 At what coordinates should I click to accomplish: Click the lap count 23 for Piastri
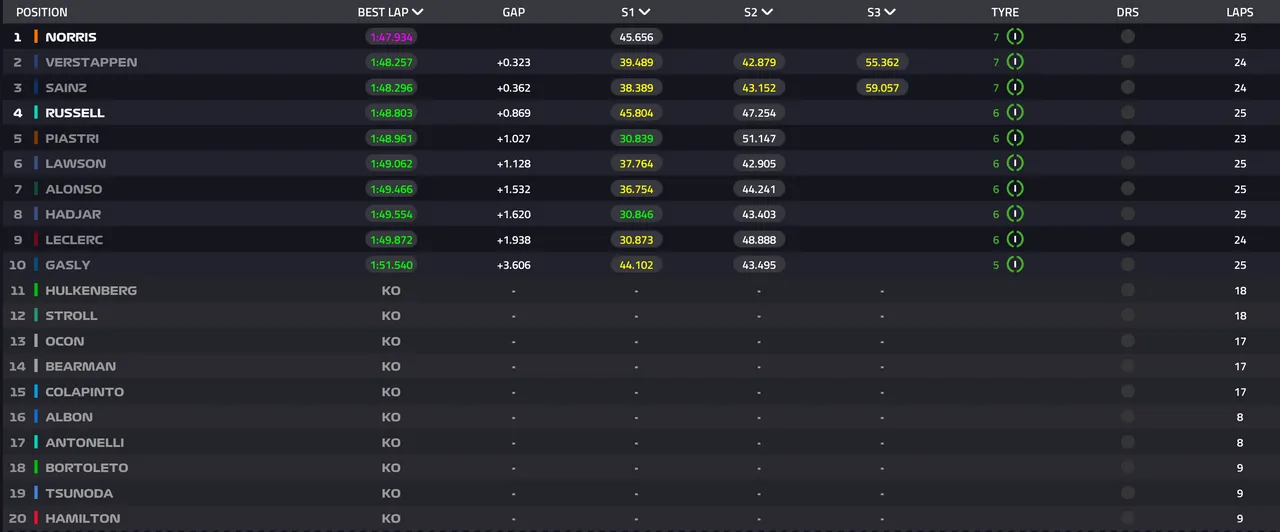coord(1240,138)
